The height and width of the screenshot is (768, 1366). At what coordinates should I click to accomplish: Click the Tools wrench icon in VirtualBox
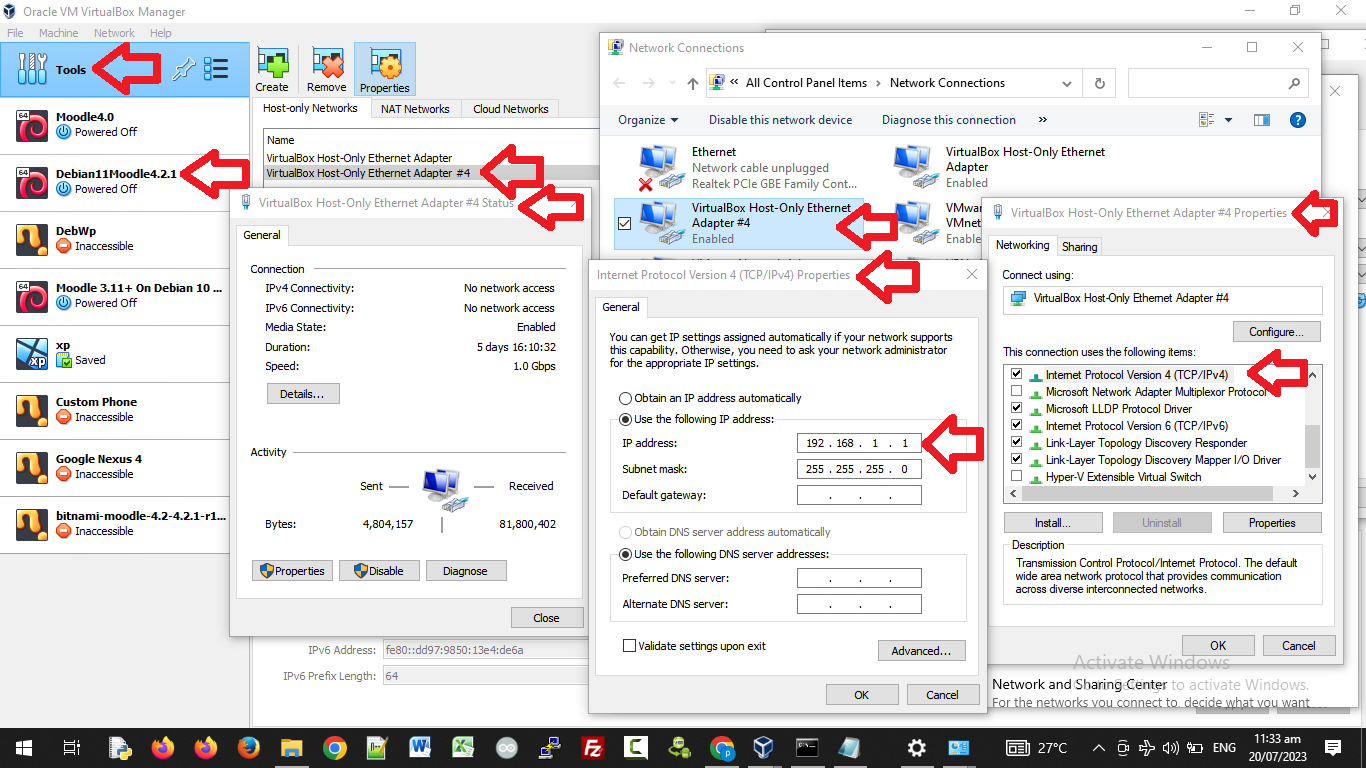(x=33, y=69)
